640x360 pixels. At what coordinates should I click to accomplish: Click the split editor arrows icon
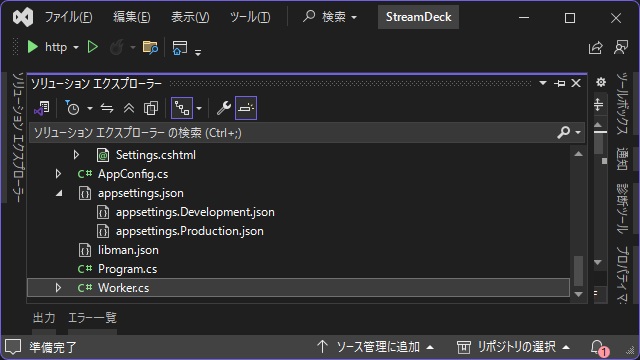pos(598,105)
